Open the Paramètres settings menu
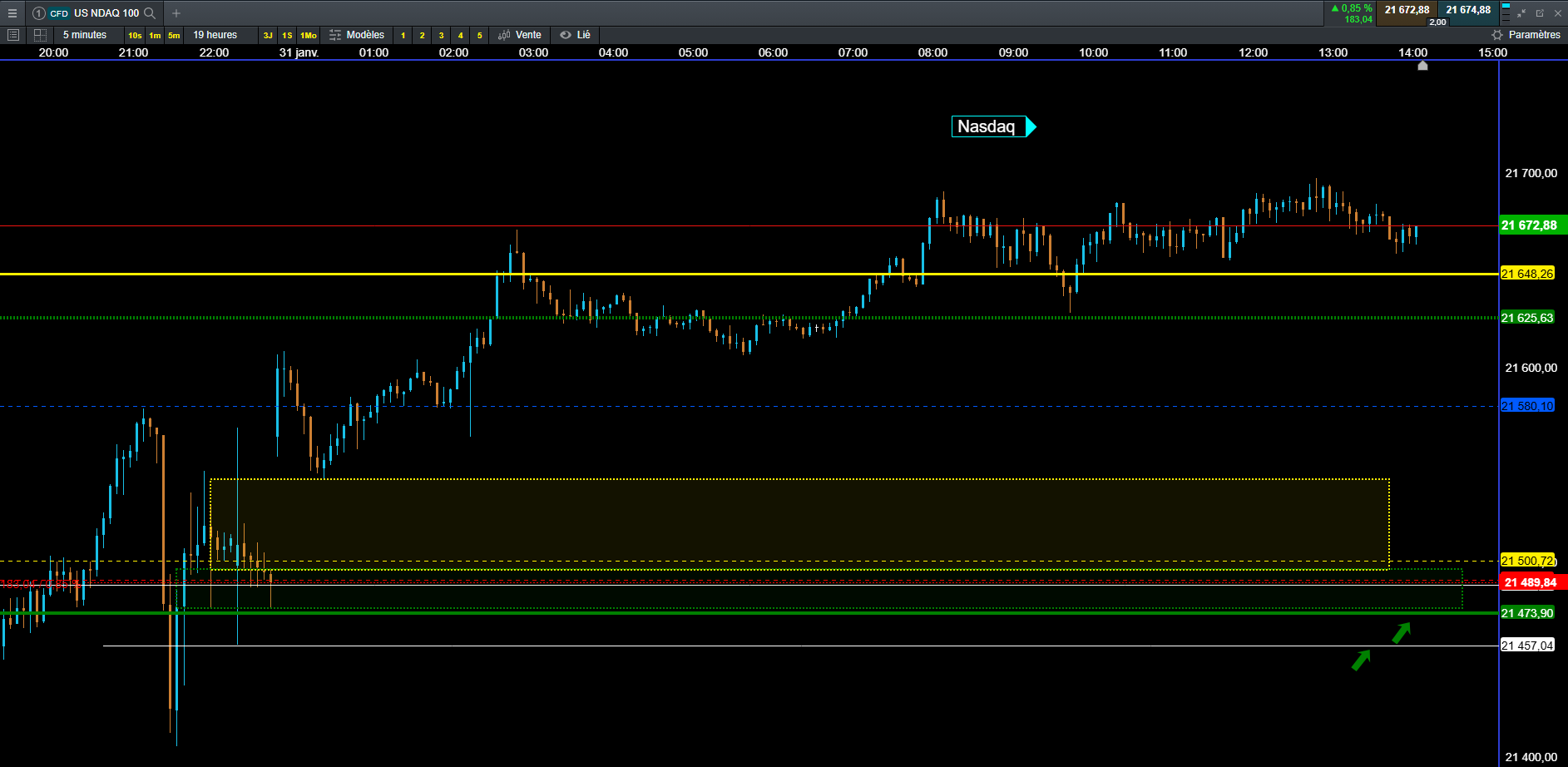The image size is (1568, 767). (1526, 35)
